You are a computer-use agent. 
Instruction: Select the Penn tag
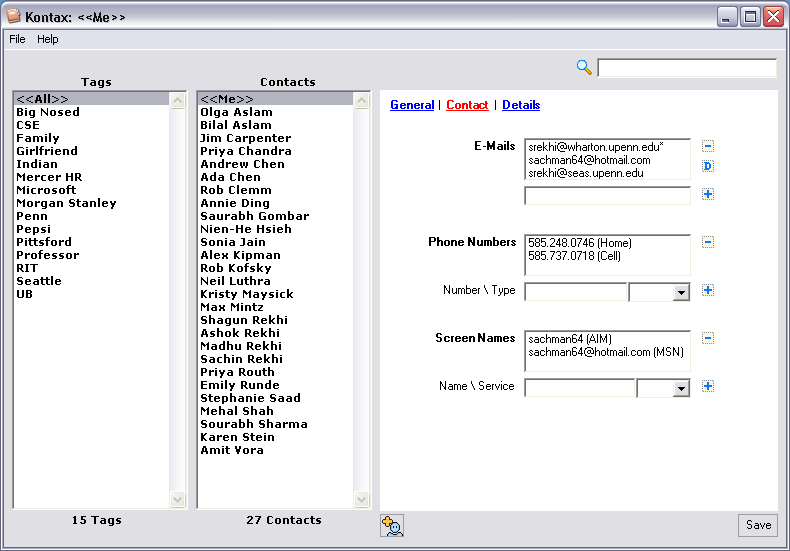tap(92, 216)
